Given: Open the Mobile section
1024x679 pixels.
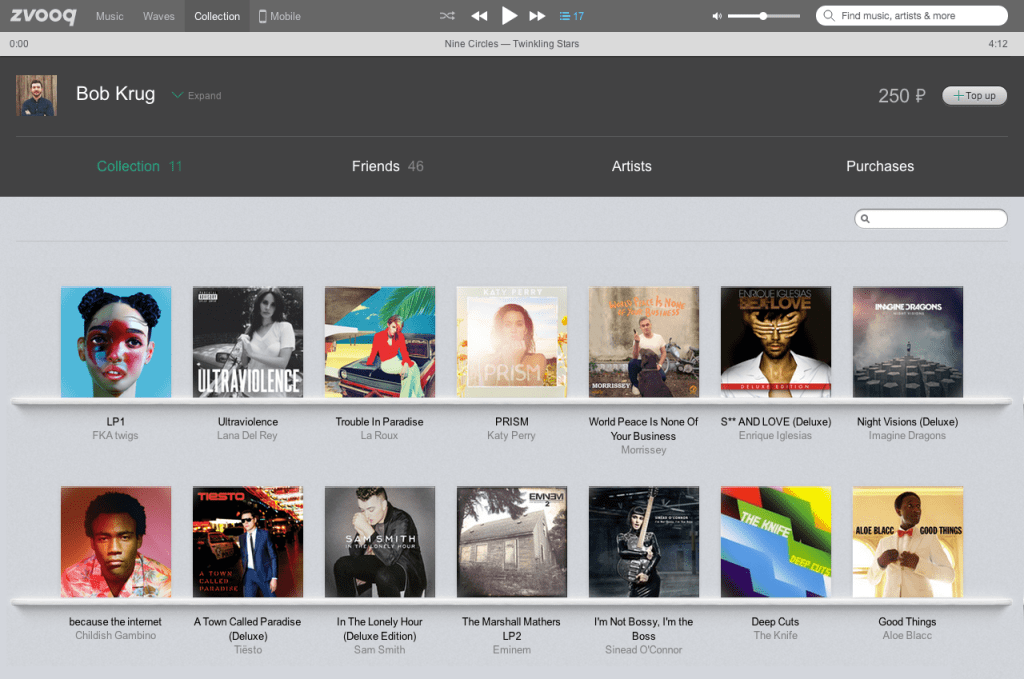Looking at the screenshot, I should pos(280,16).
